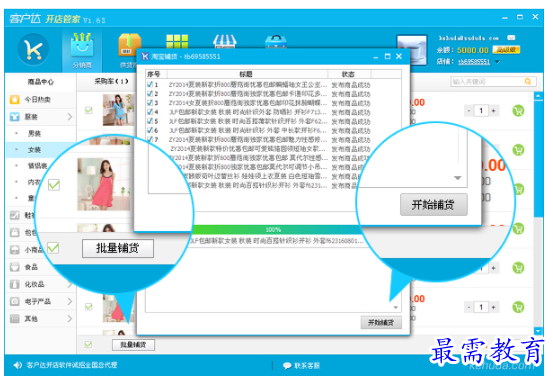Toggle row 4 checkbox in 淘宝铺货 dialog

pyautogui.click(x=150, y=112)
